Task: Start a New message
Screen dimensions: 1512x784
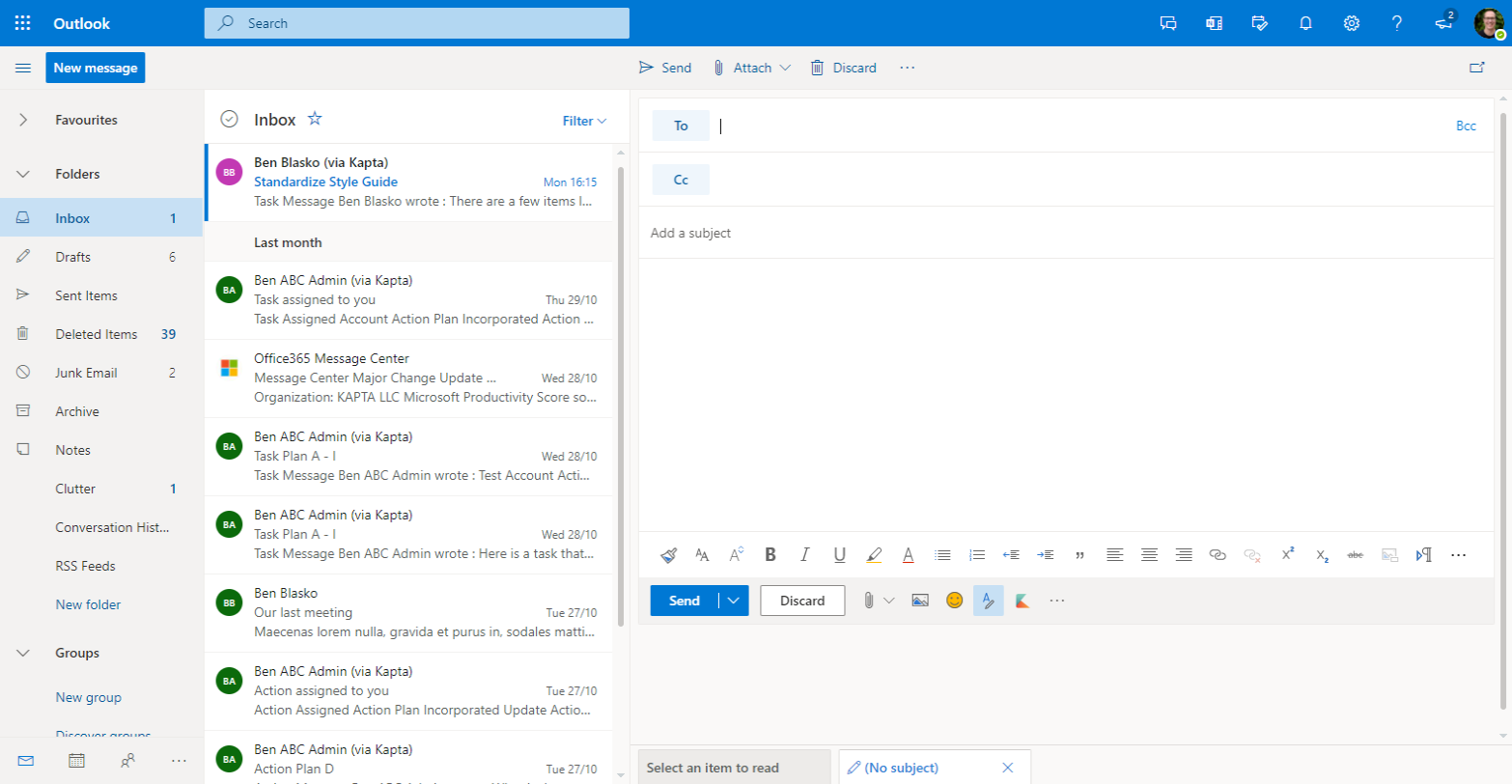Action: point(95,68)
